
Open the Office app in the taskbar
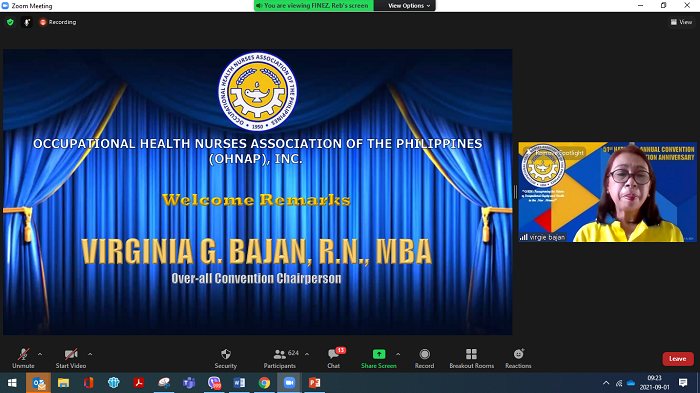[x=88, y=383]
